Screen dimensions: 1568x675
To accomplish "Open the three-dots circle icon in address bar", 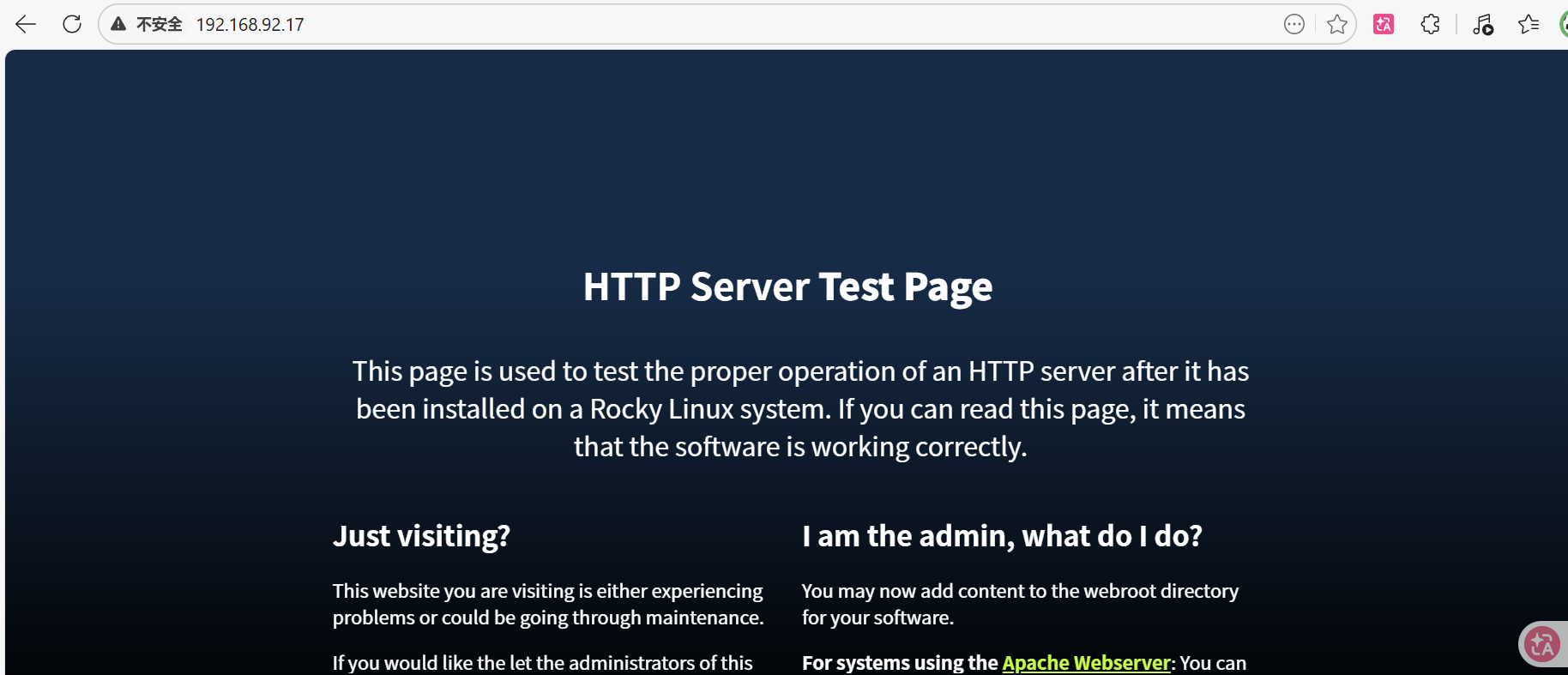I will (x=1294, y=24).
